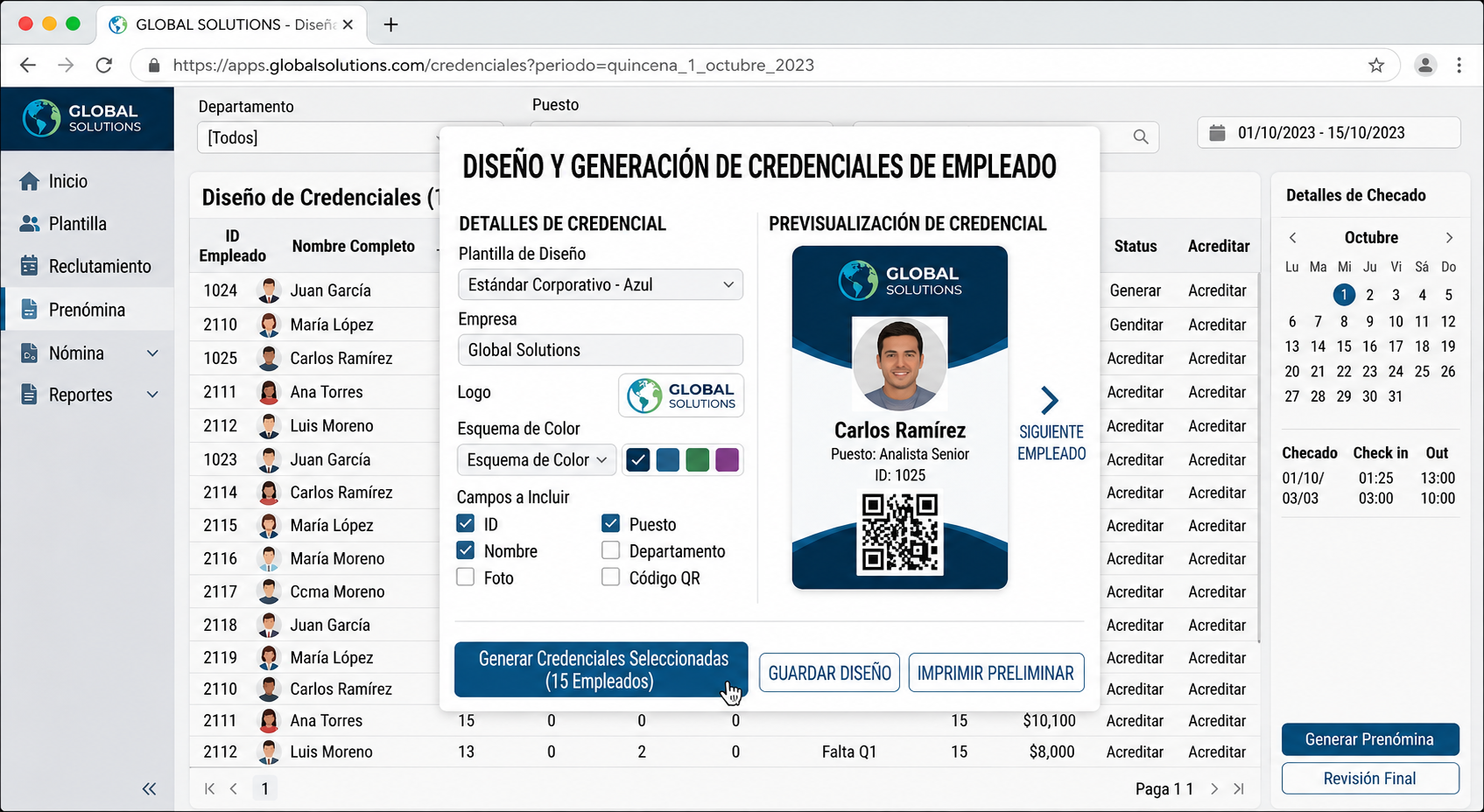Image resolution: width=1484 pixels, height=812 pixels.
Task: Open a new browser tab
Action: click(390, 24)
